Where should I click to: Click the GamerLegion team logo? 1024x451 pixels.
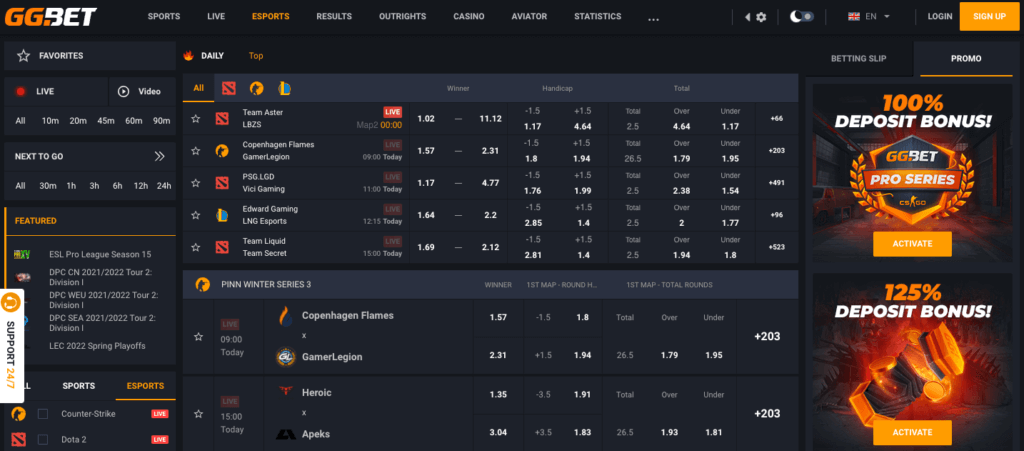[285, 357]
